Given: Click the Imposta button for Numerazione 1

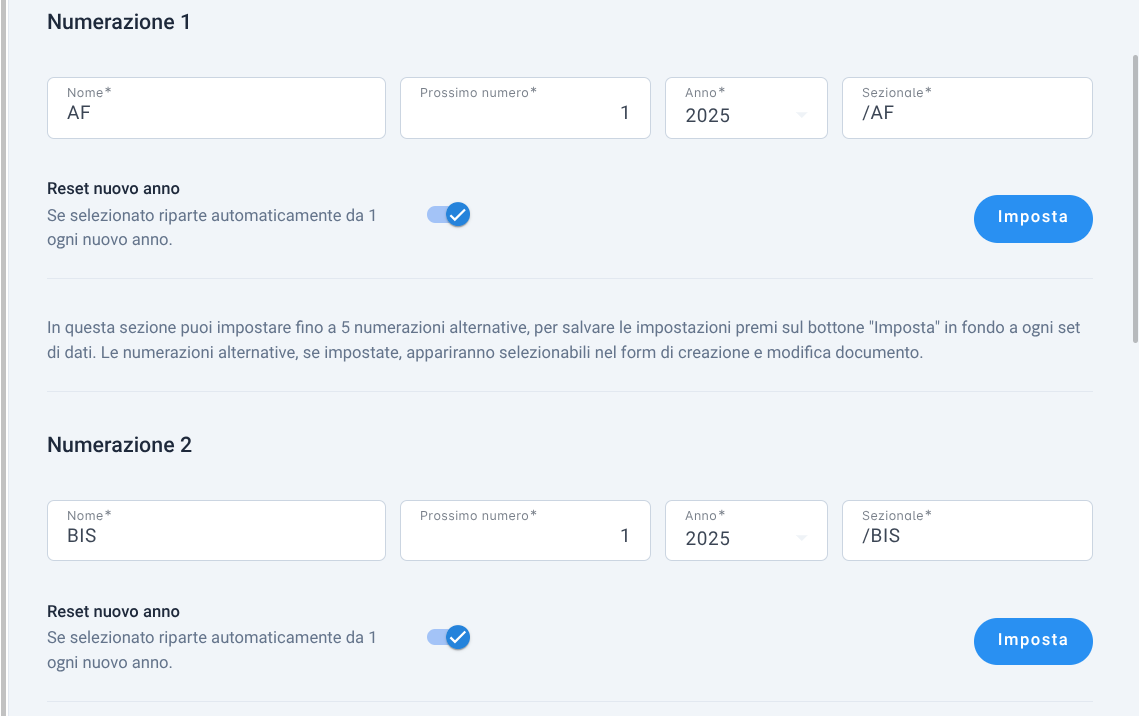Looking at the screenshot, I should pyautogui.click(x=1033, y=219).
